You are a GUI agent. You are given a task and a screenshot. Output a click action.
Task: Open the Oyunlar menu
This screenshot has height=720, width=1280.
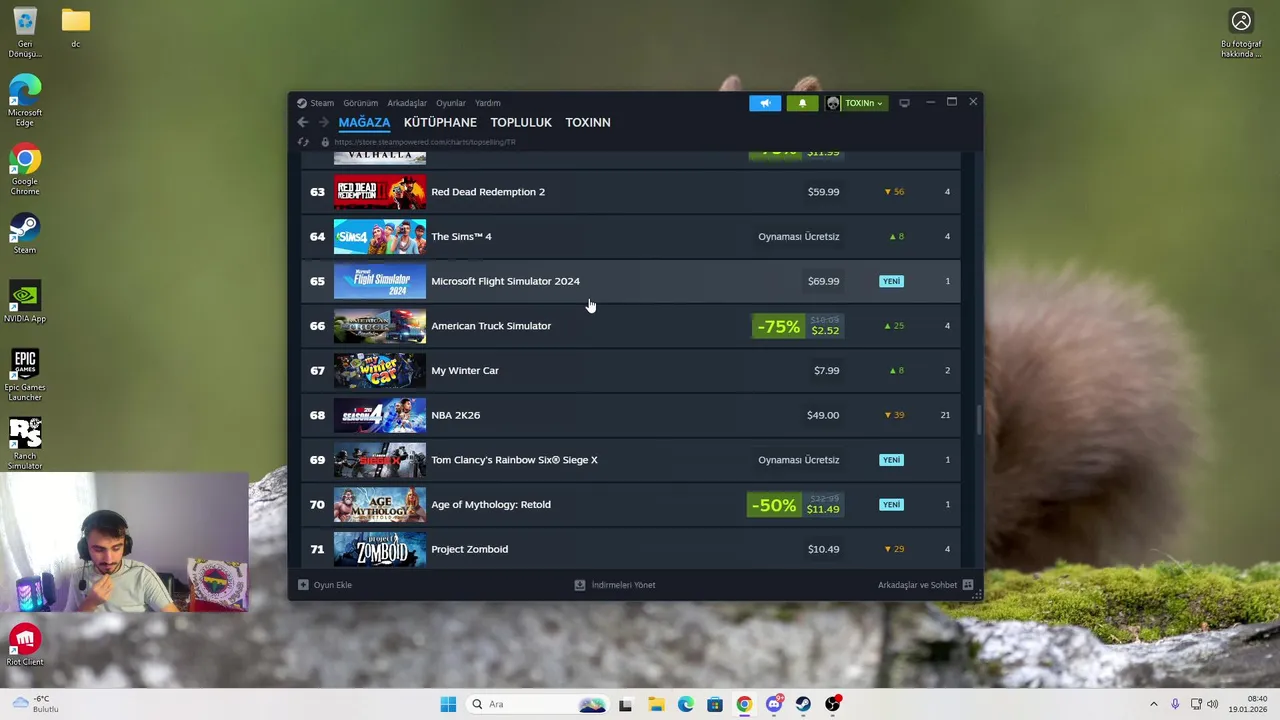click(451, 103)
